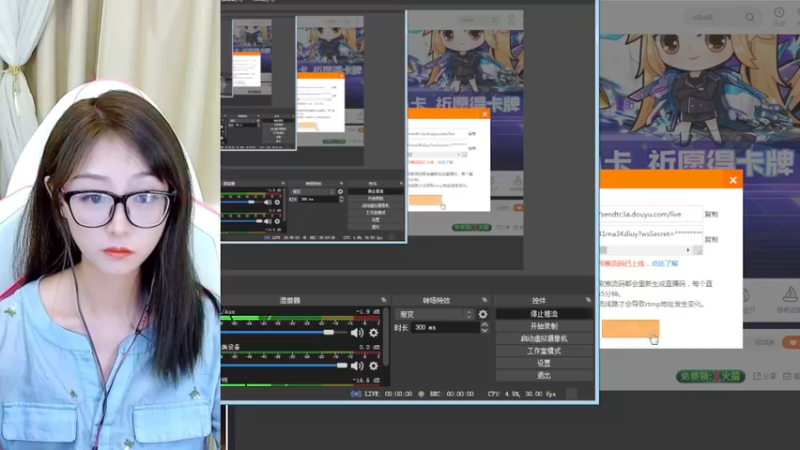The width and height of the screenshot is (800, 450).
Task: Click the REC recording status dot
Action: click(421, 394)
